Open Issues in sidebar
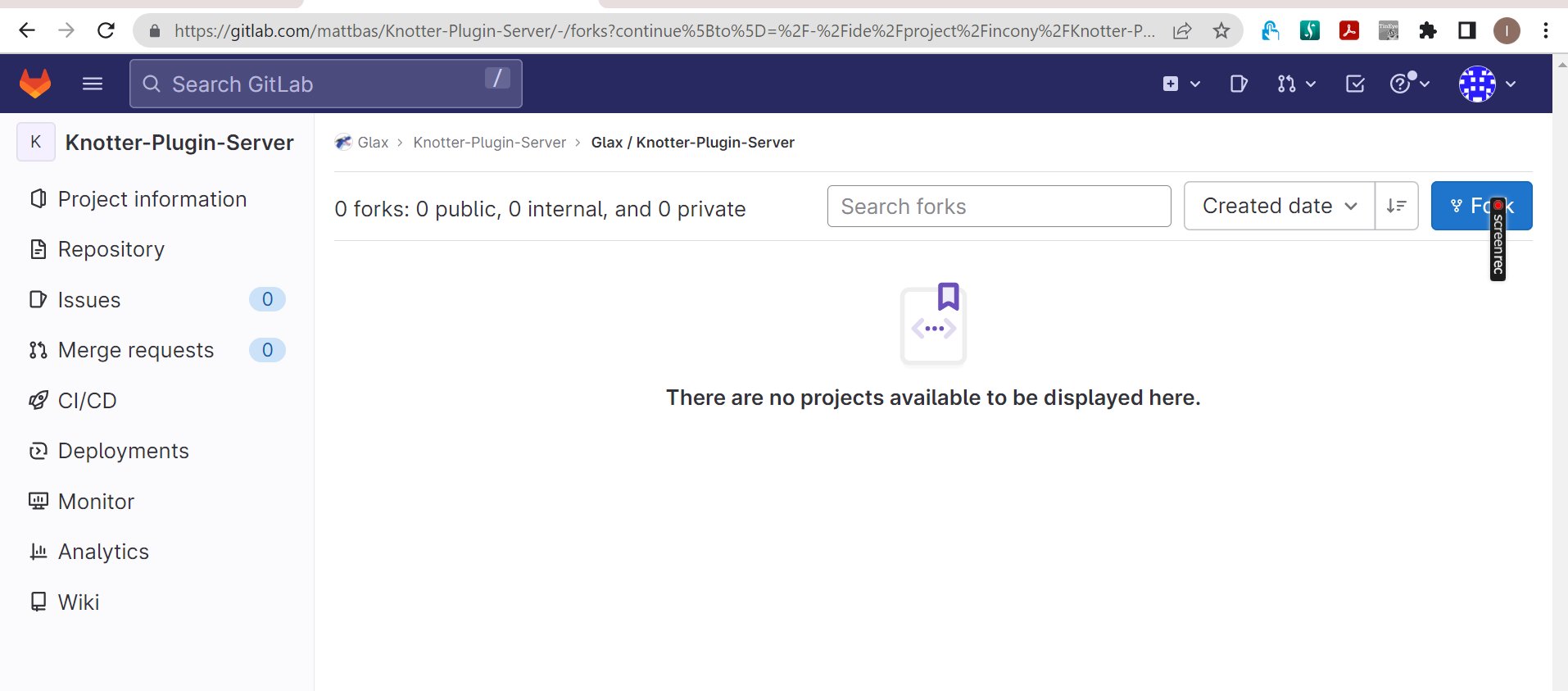This screenshot has height=691, width=1568. pyautogui.click(x=89, y=300)
